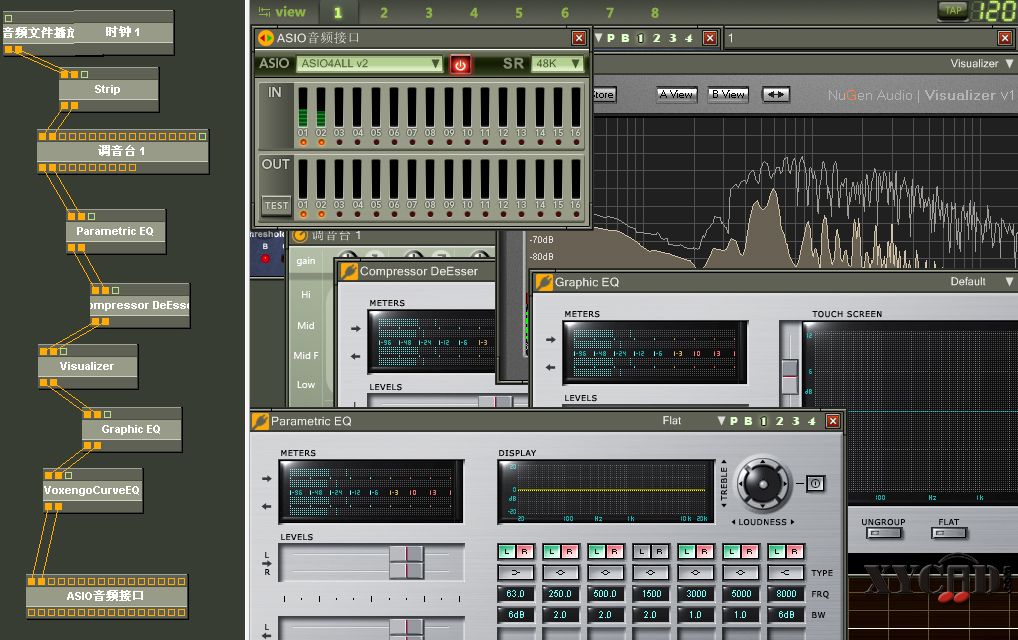This screenshot has height=640, width=1018.
Task: Open the Graphic EQ Default preset dropdown
Action: pos(1009,282)
